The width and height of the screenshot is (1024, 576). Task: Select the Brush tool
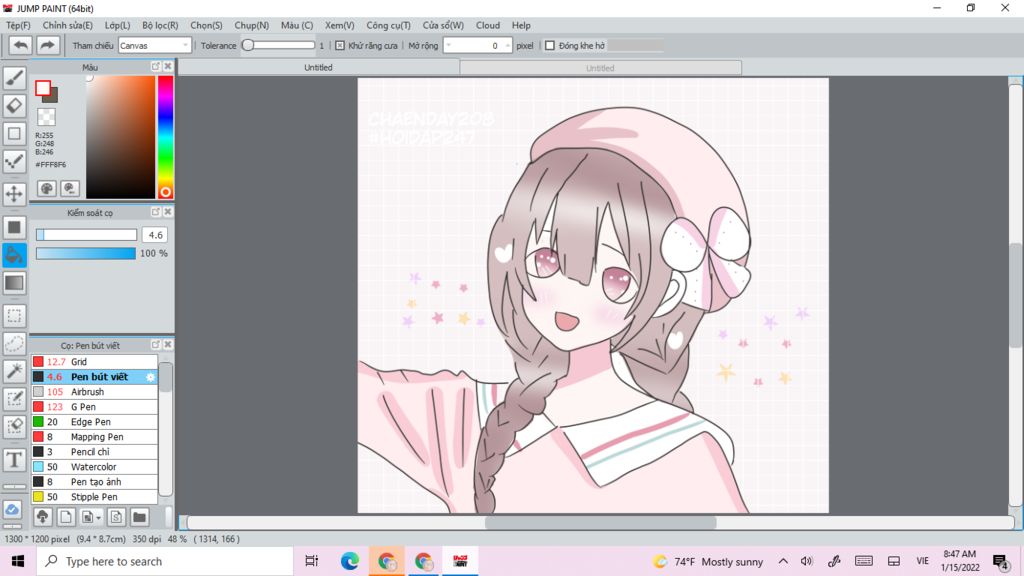click(x=14, y=78)
